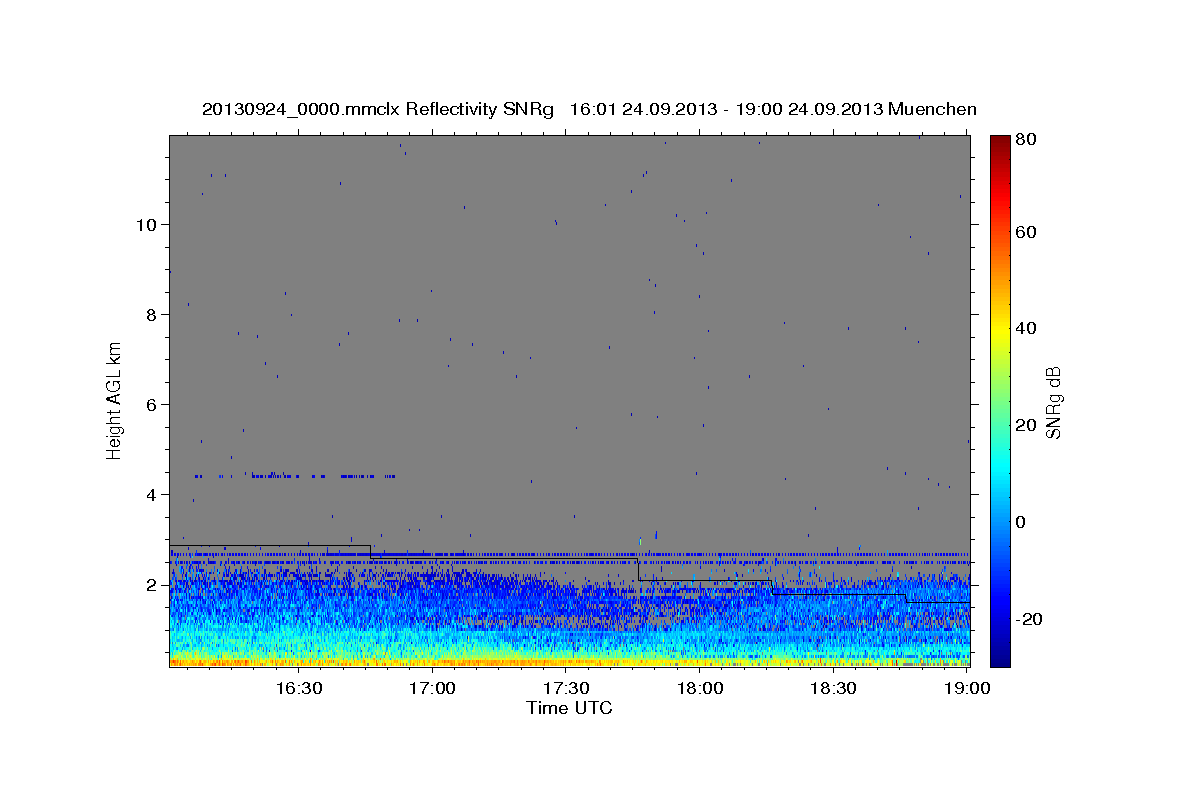
Task: Click the plot title '20130924_0000.mmclx Reflectivity SNRg'
Action: pos(378,109)
